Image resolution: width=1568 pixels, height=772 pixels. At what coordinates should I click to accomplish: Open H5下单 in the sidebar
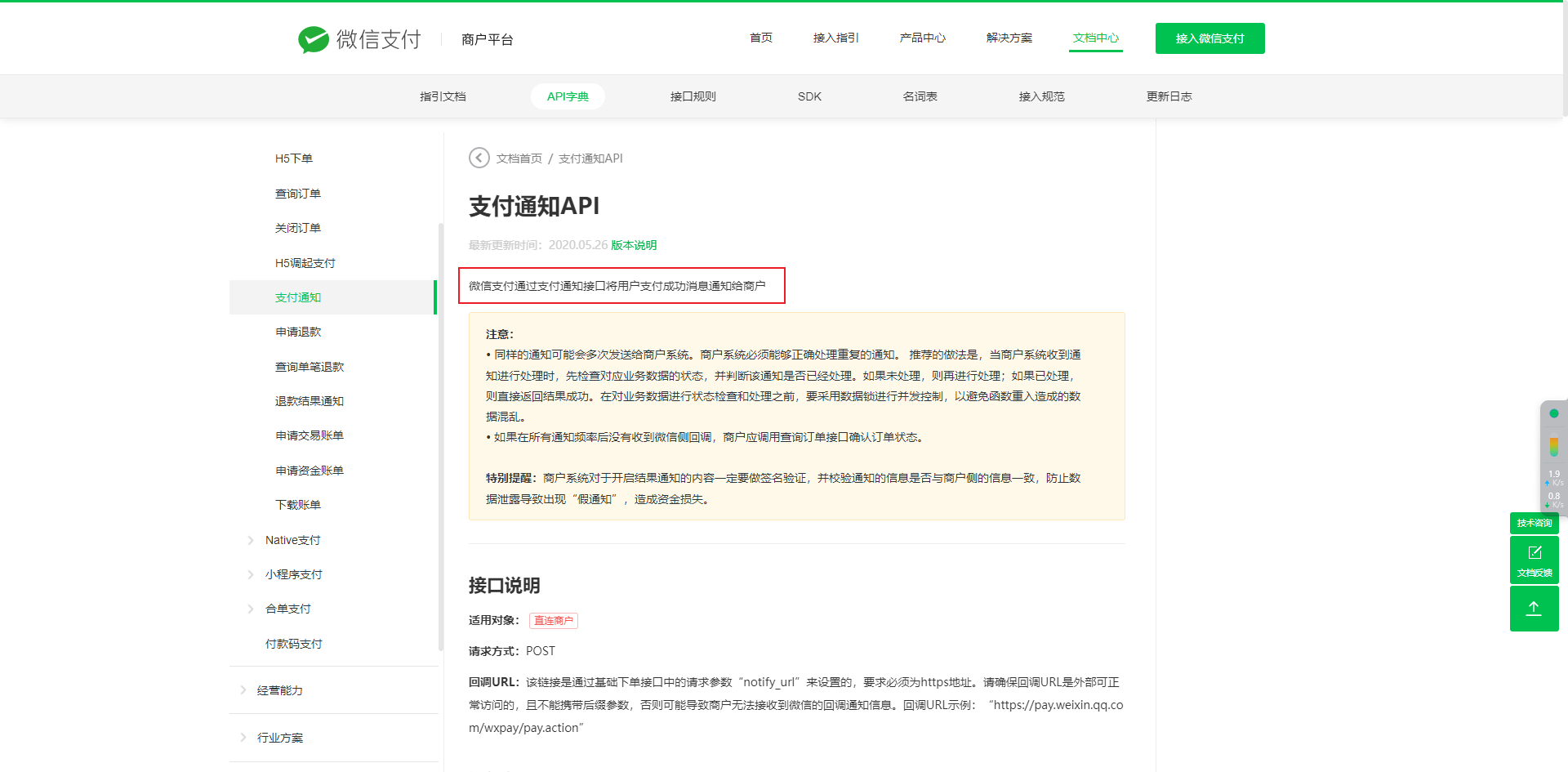pyautogui.click(x=294, y=158)
